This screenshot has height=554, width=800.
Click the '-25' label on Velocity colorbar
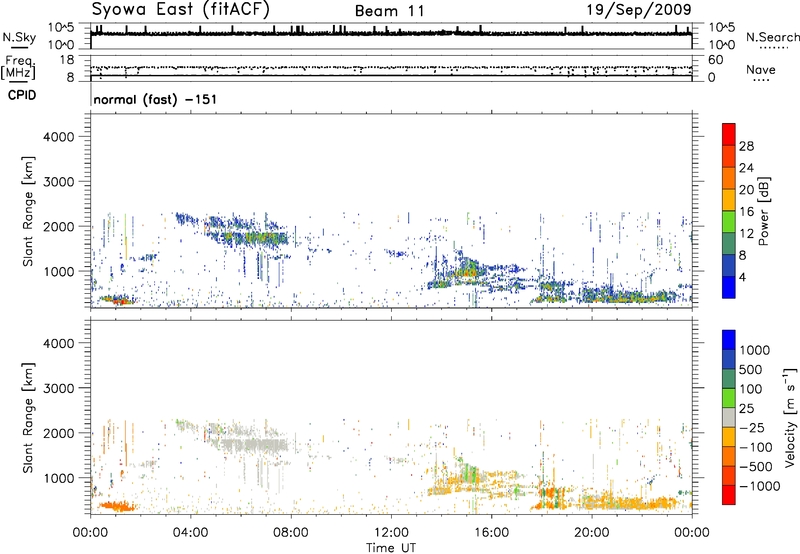[752, 427]
